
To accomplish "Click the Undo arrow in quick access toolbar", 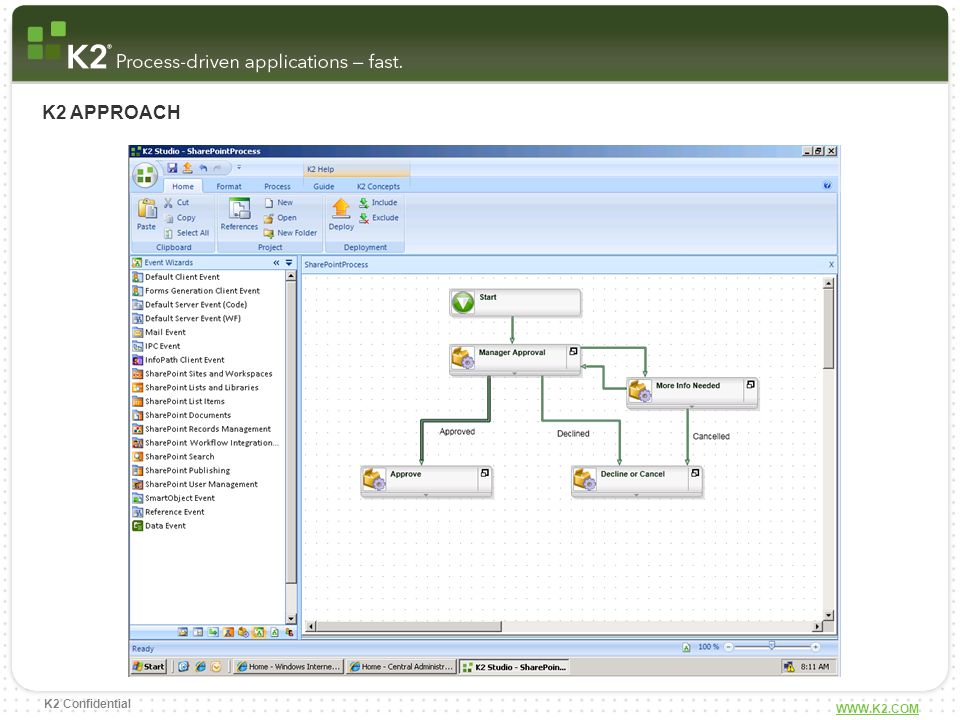I will [x=203, y=168].
